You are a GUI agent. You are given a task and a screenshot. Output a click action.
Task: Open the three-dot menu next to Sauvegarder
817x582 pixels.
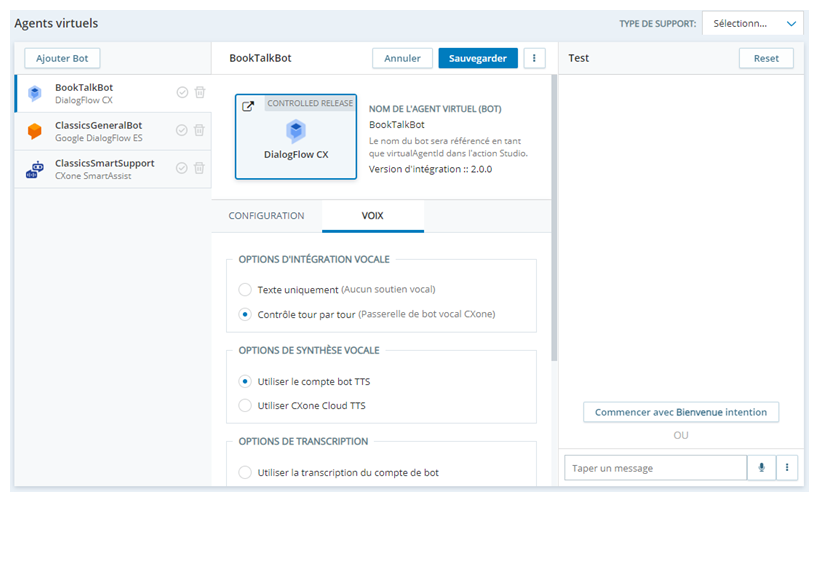(x=534, y=58)
